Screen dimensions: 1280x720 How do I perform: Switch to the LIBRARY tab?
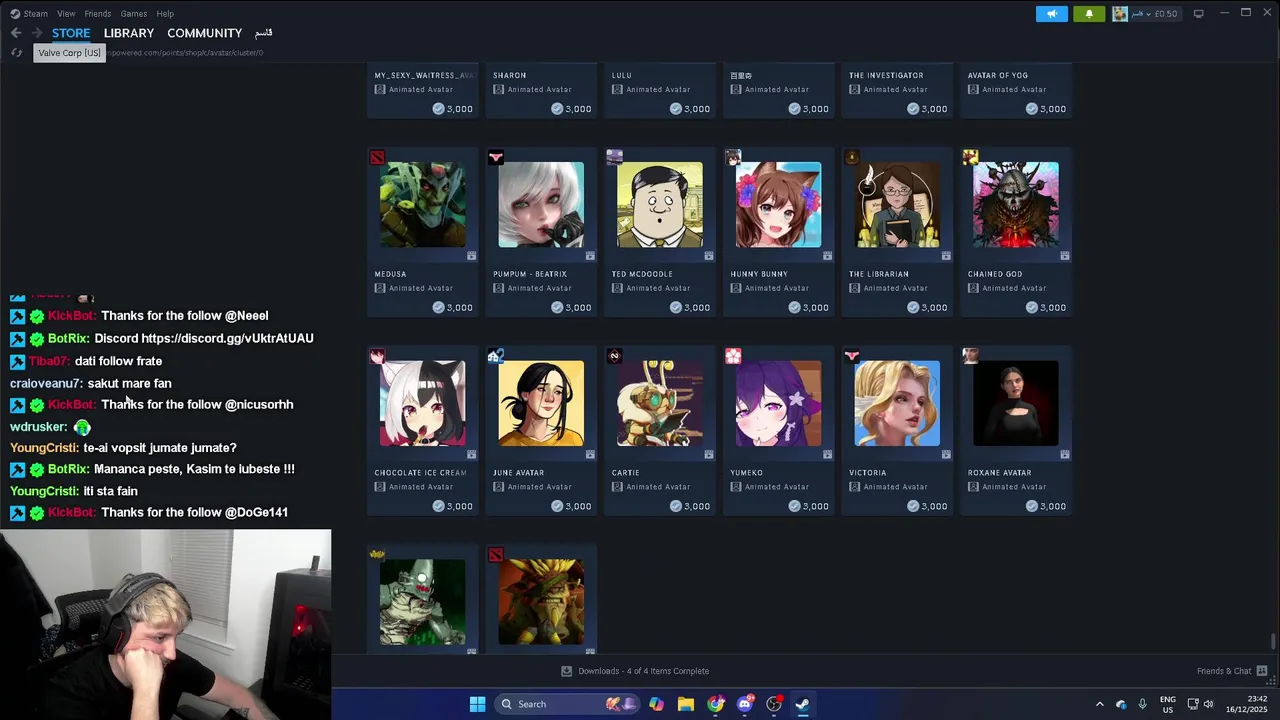coord(129,33)
